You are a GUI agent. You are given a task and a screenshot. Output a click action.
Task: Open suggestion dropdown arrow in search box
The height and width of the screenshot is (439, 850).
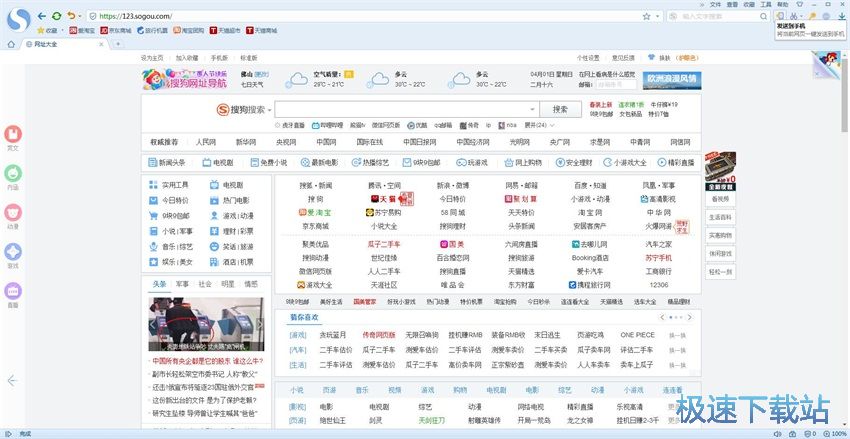tap(532, 109)
